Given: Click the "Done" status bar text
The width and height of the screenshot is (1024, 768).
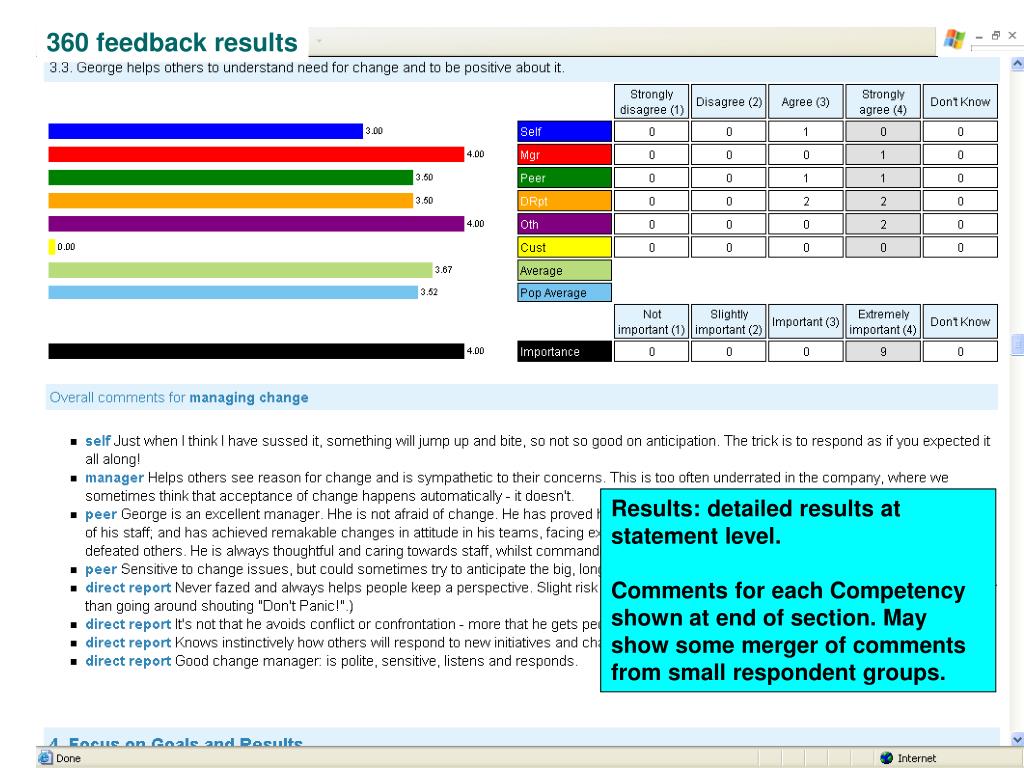Looking at the screenshot, I should 69,758.
